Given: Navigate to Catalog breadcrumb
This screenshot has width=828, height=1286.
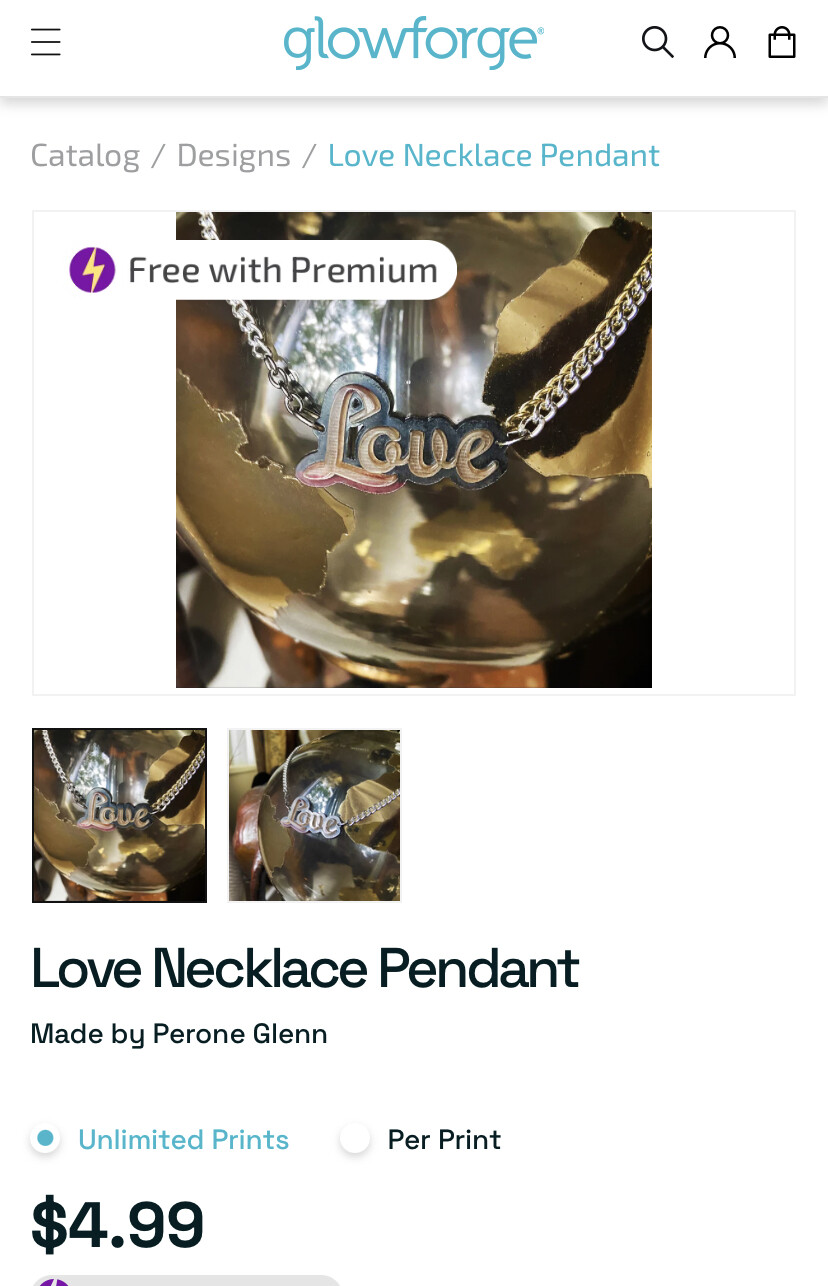Looking at the screenshot, I should coord(85,156).
